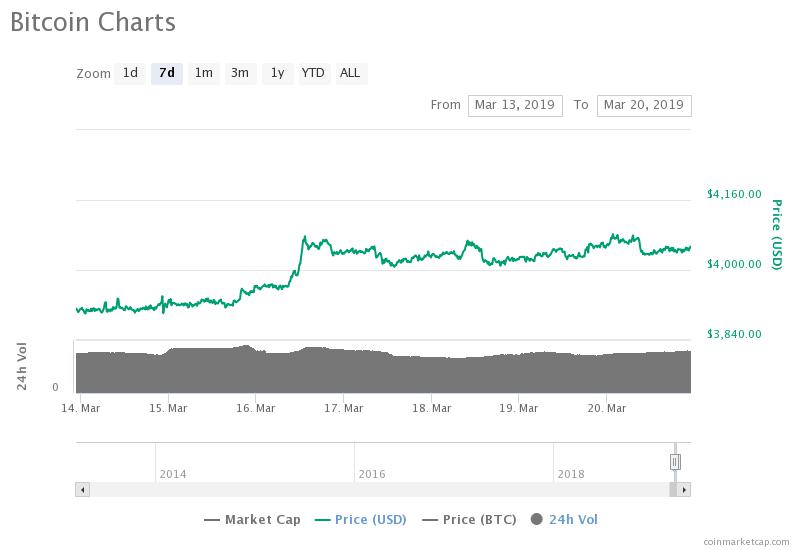800x550 pixels.
Task: Toggle Market Cap series in legend
Action: (253, 519)
